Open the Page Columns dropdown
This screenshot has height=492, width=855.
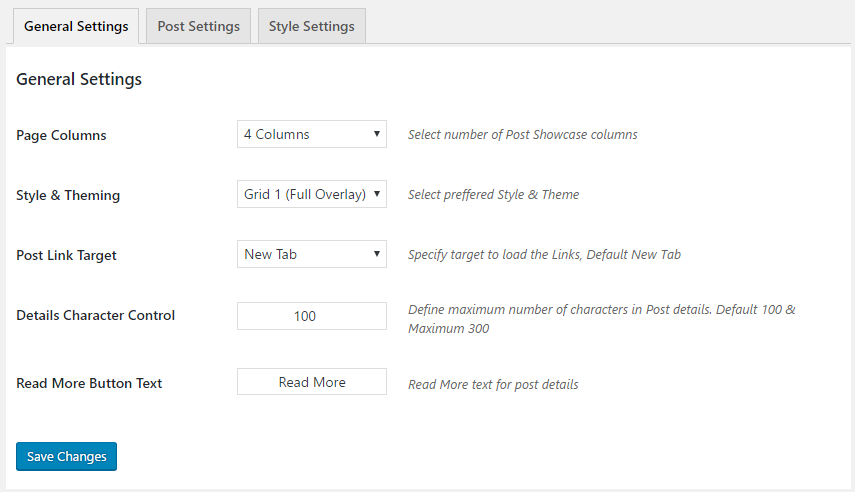pos(312,134)
